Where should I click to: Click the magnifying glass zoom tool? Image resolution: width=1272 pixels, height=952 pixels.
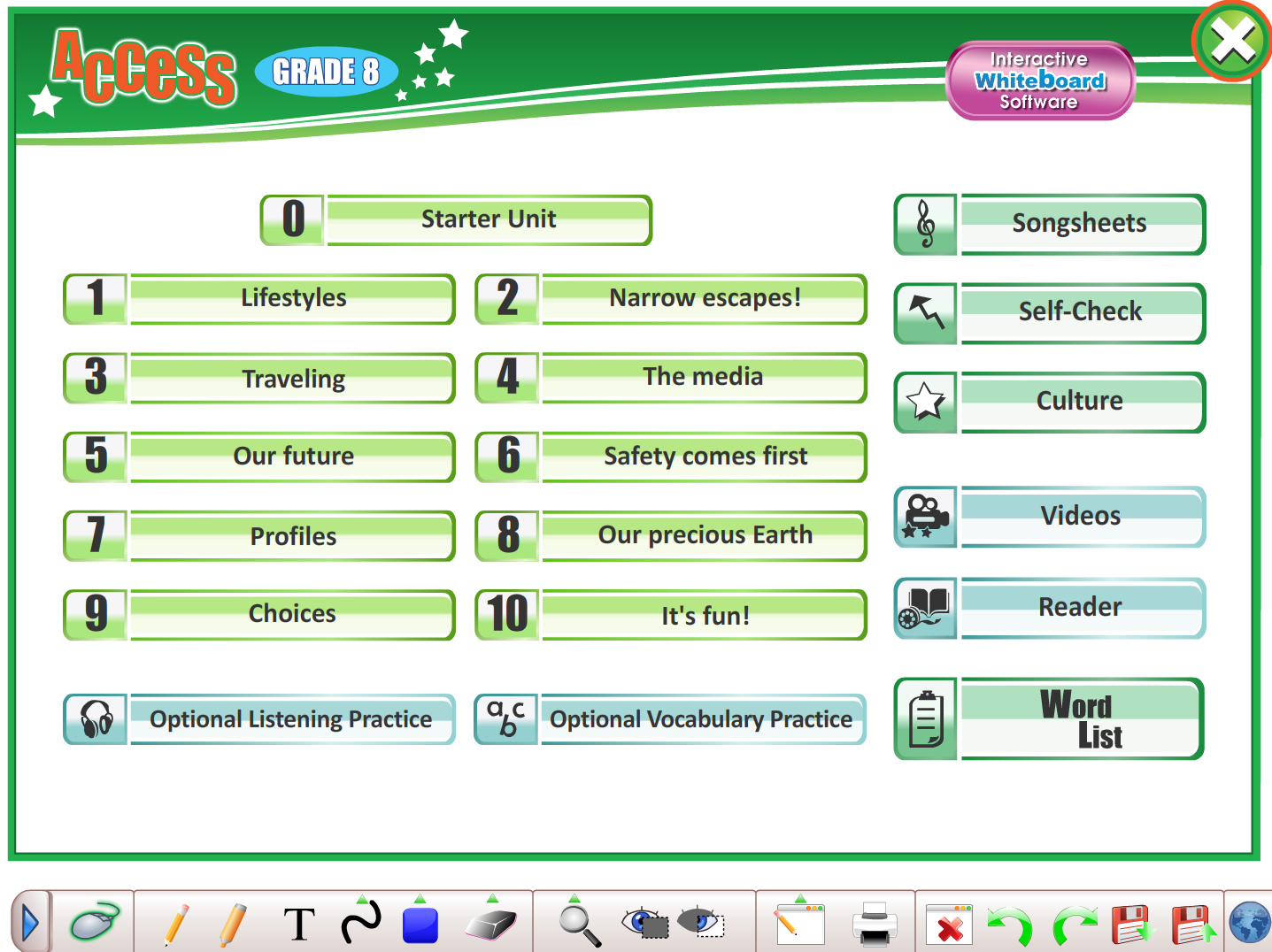point(580,925)
